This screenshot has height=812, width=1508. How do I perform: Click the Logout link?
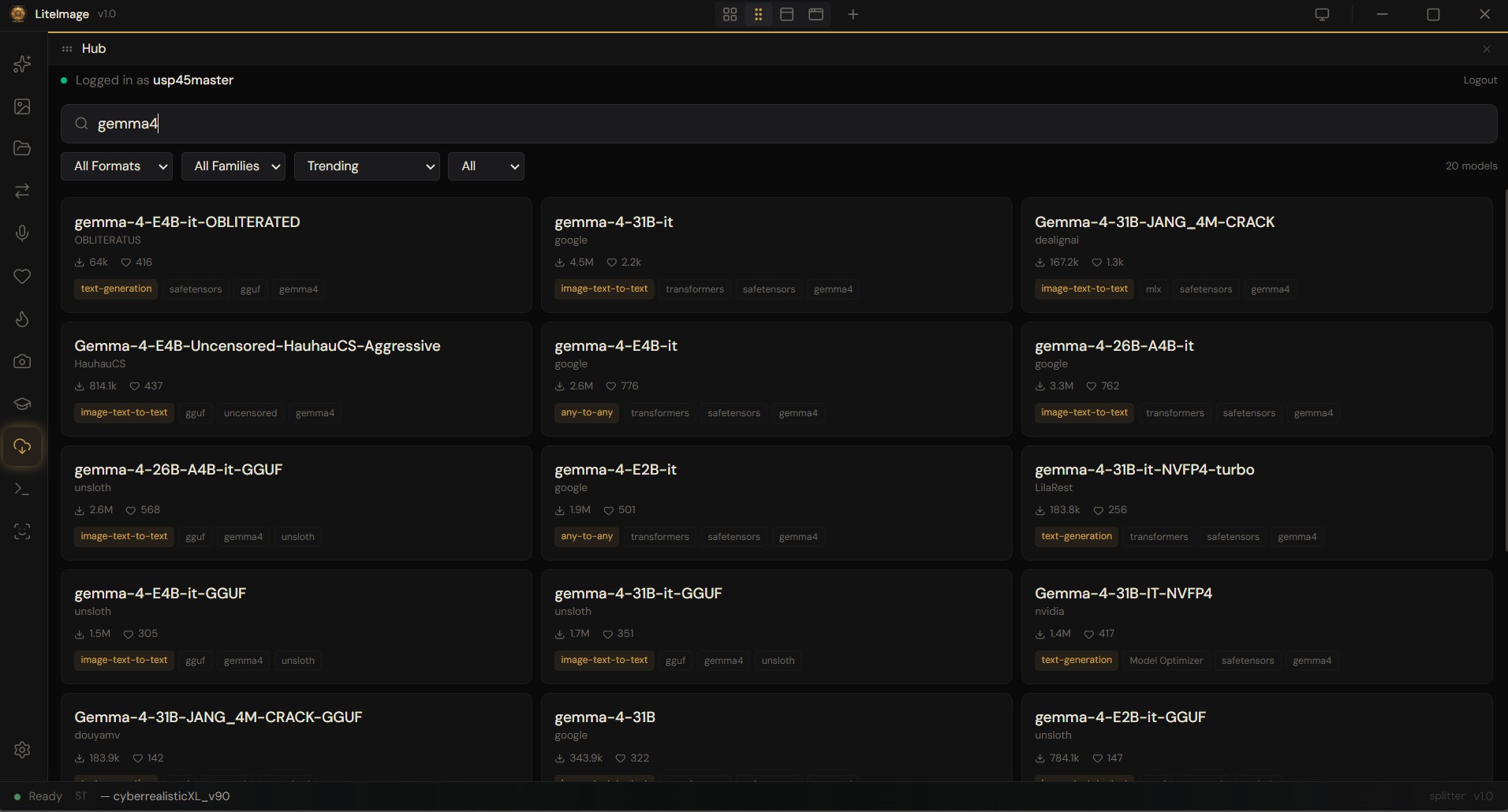(1479, 80)
